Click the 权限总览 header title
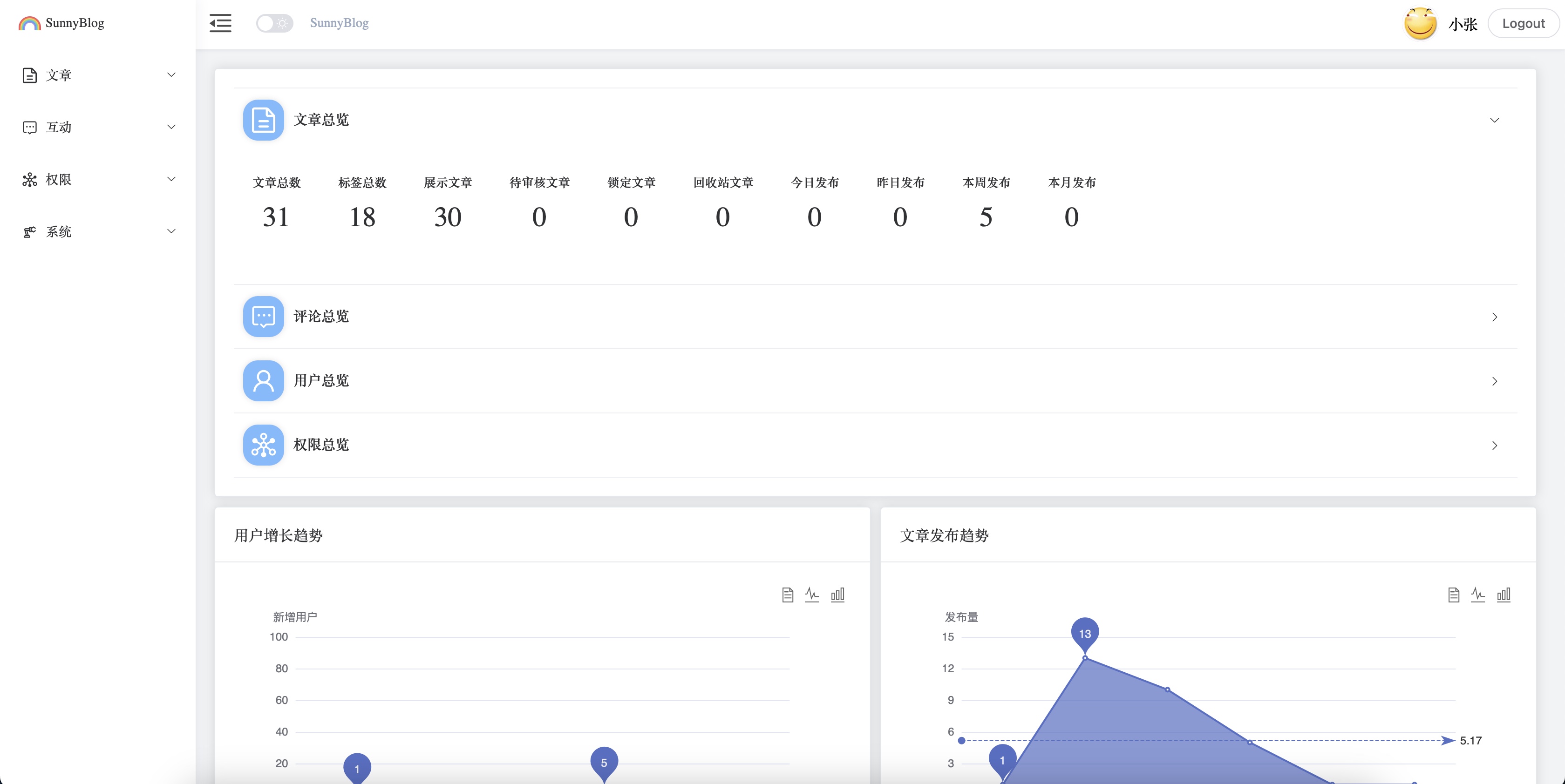Viewport: 1565px width, 784px height. pos(321,445)
